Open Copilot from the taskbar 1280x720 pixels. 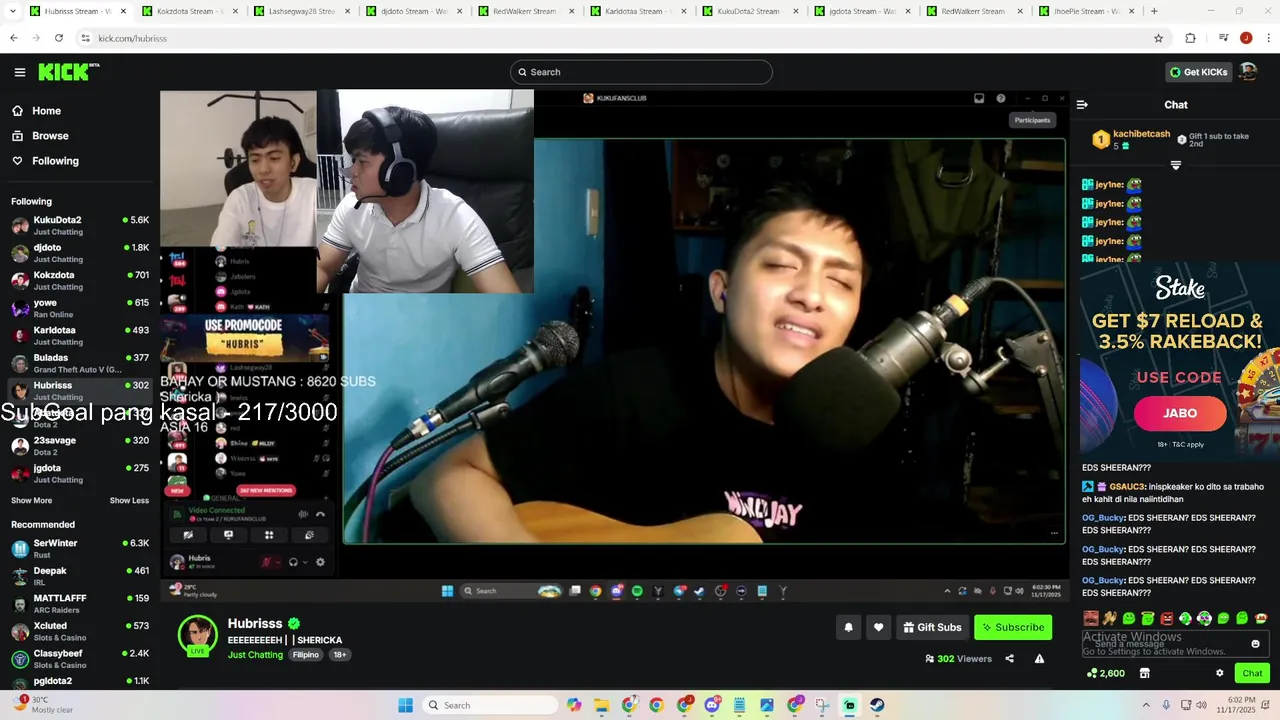click(574, 705)
